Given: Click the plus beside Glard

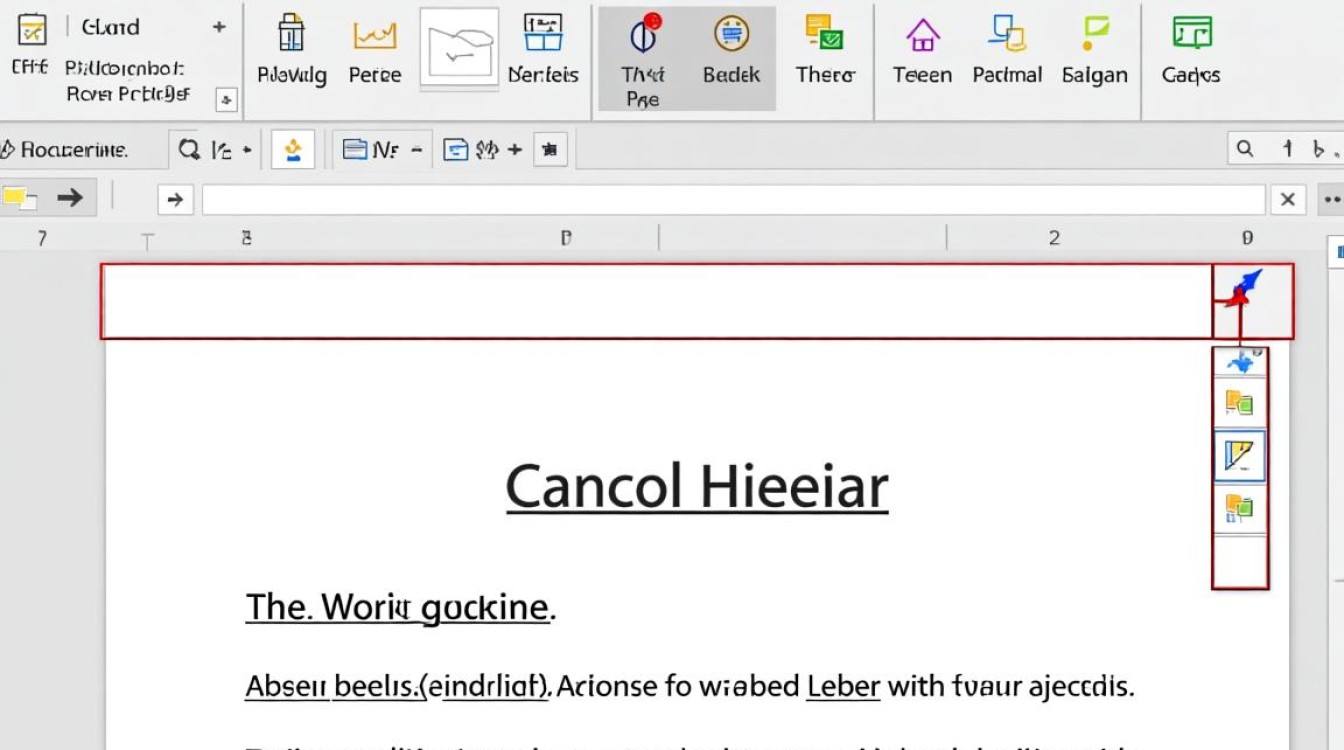Looking at the screenshot, I should tap(219, 27).
